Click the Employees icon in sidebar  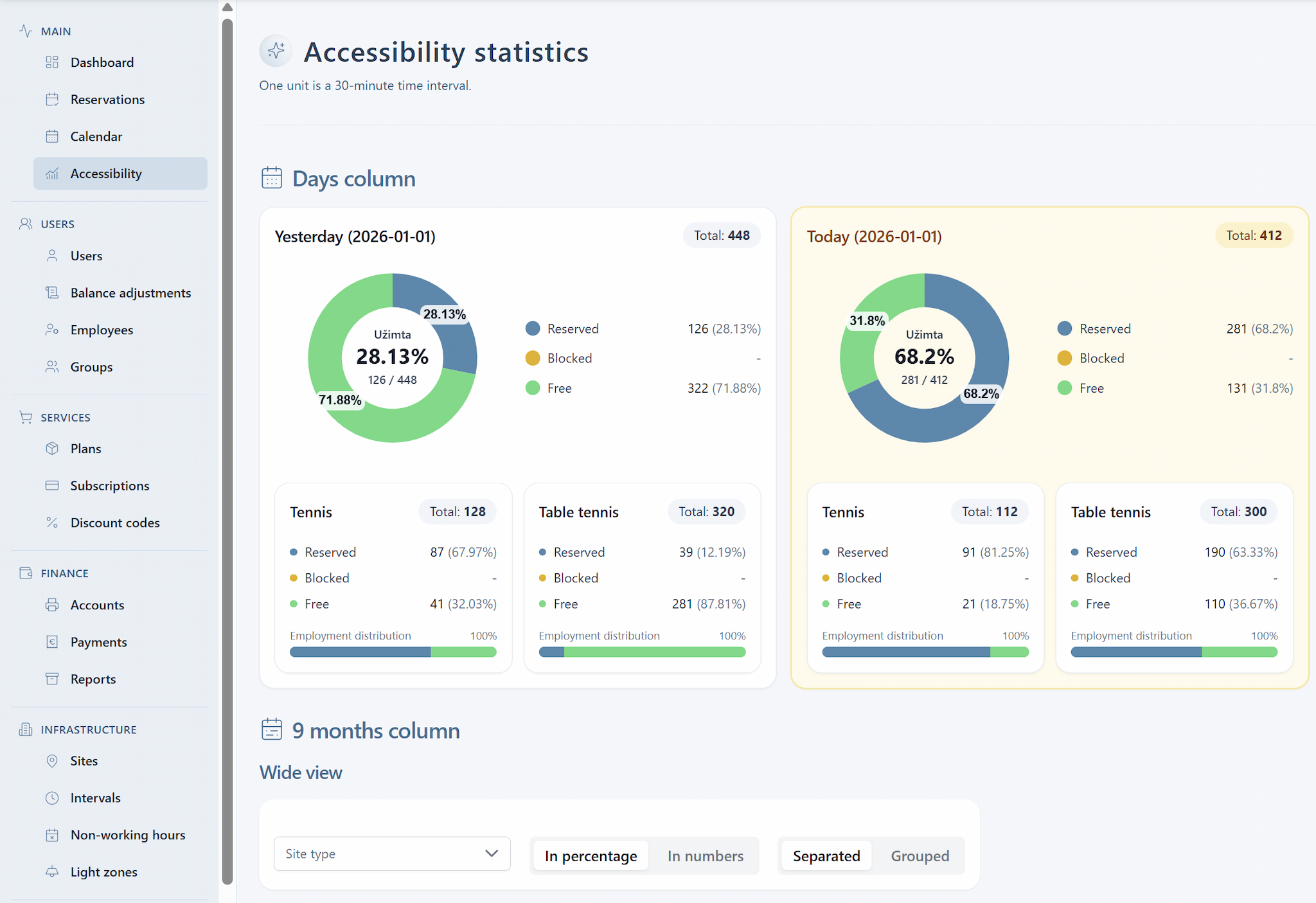(x=52, y=330)
